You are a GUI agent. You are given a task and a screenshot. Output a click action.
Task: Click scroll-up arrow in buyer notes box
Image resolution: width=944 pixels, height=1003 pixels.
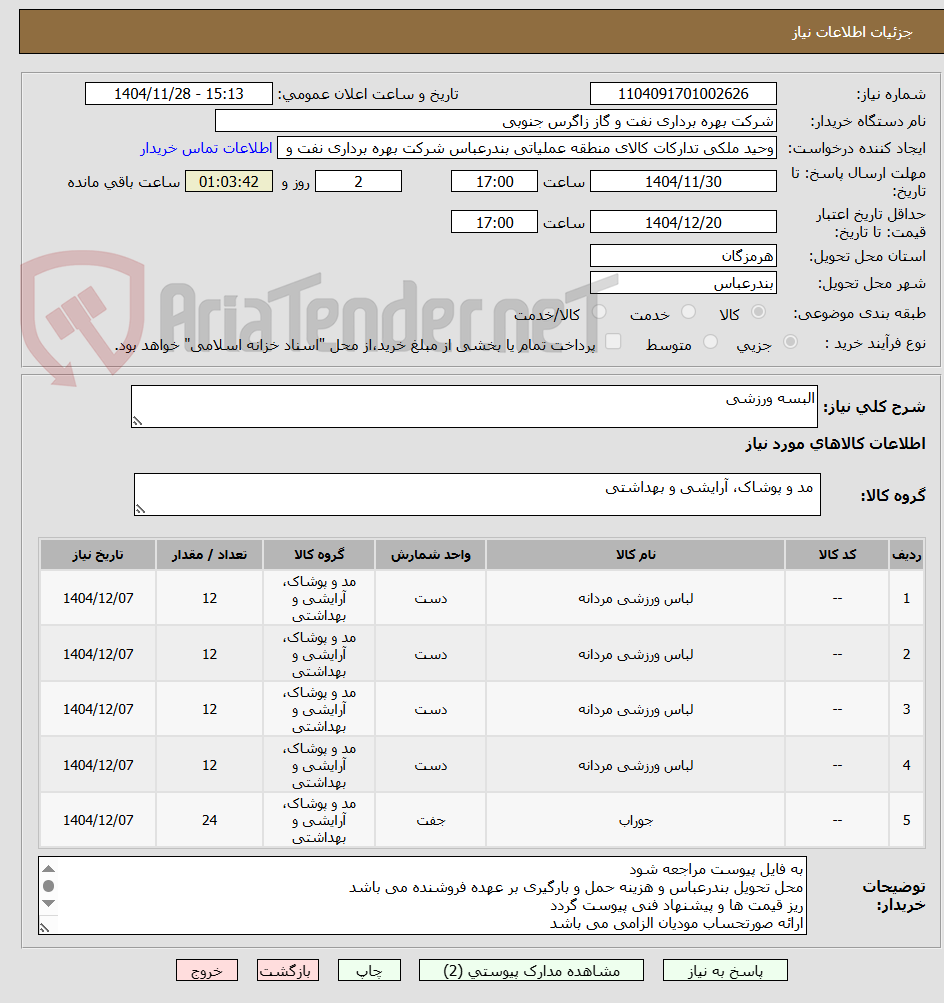[49, 869]
